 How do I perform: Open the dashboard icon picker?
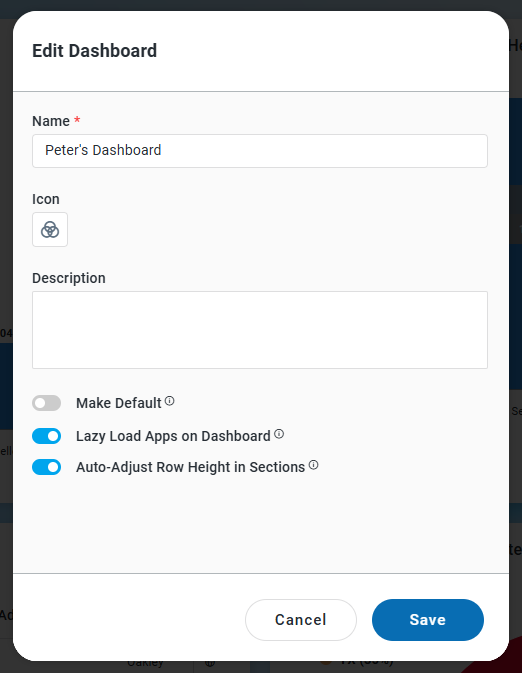50,230
